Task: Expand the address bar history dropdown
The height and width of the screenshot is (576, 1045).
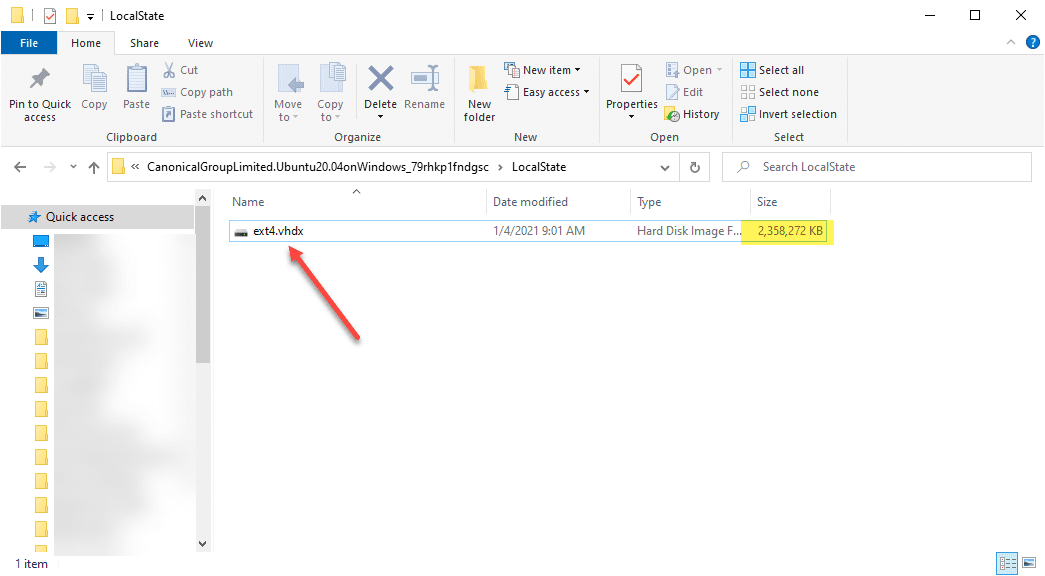Action: coord(664,167)
